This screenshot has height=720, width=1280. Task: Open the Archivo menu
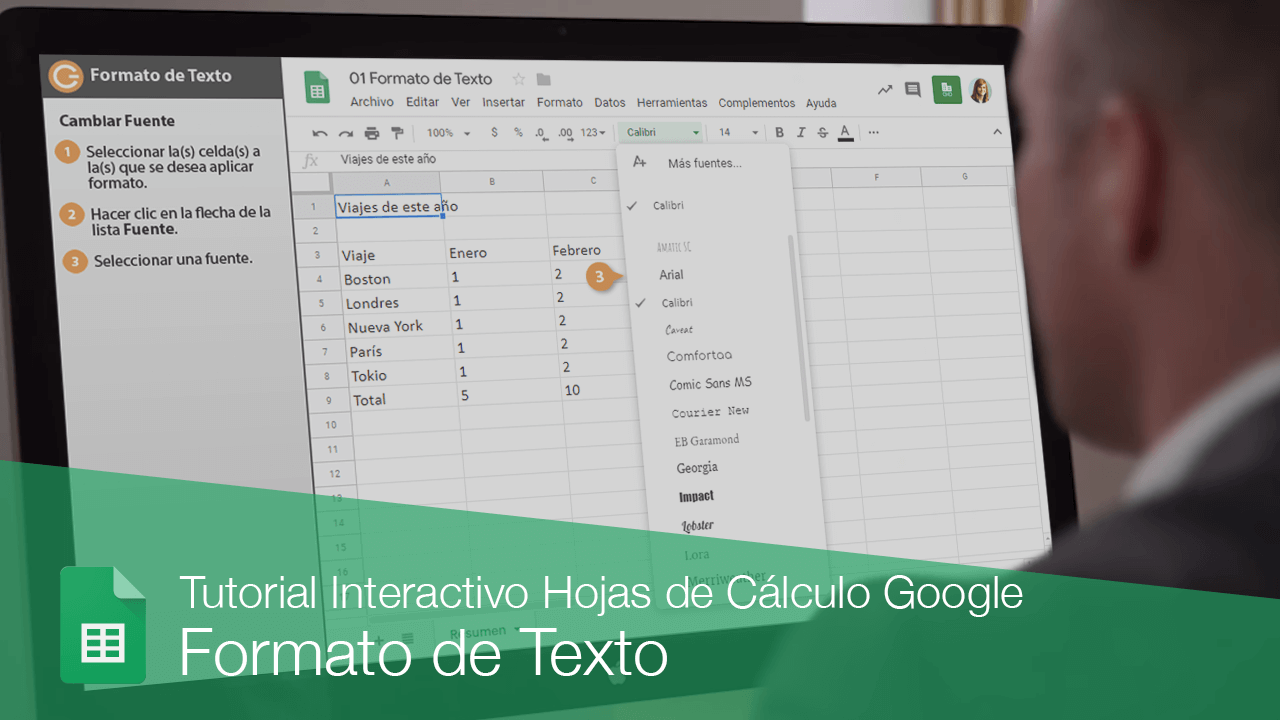tap(372, 102)
